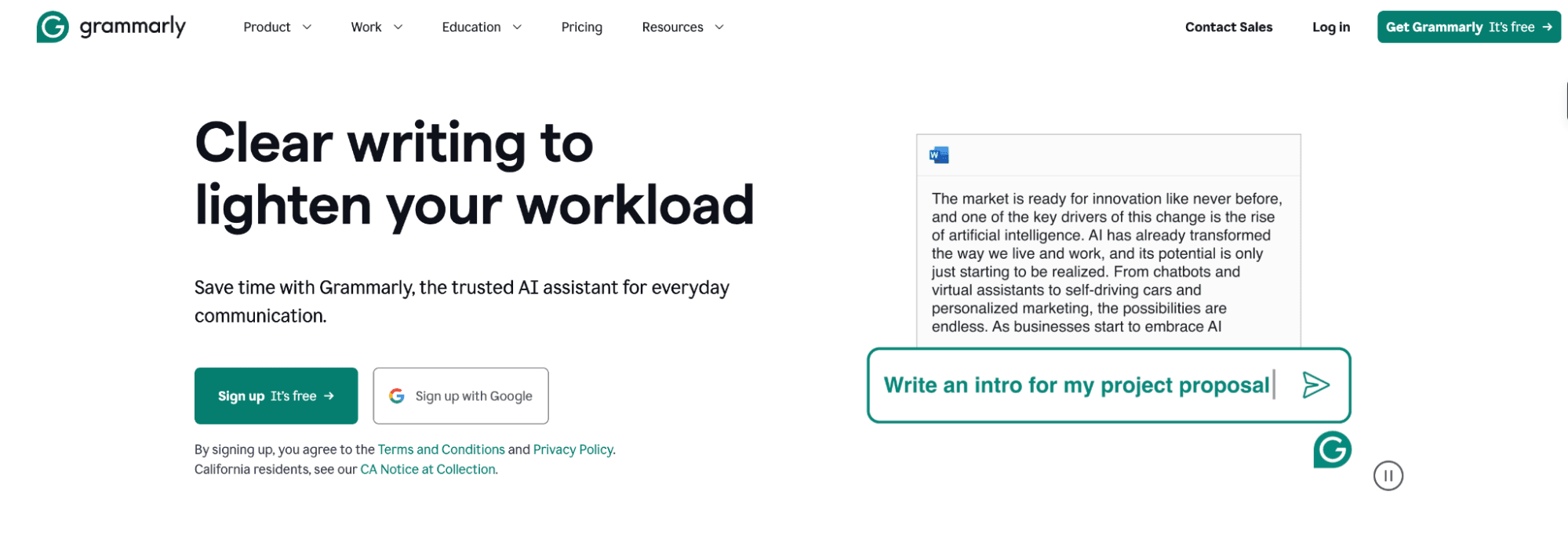Open the Contact Sales link
This screenshot has width=1568, height=539.
click(x=1228, y=27)
